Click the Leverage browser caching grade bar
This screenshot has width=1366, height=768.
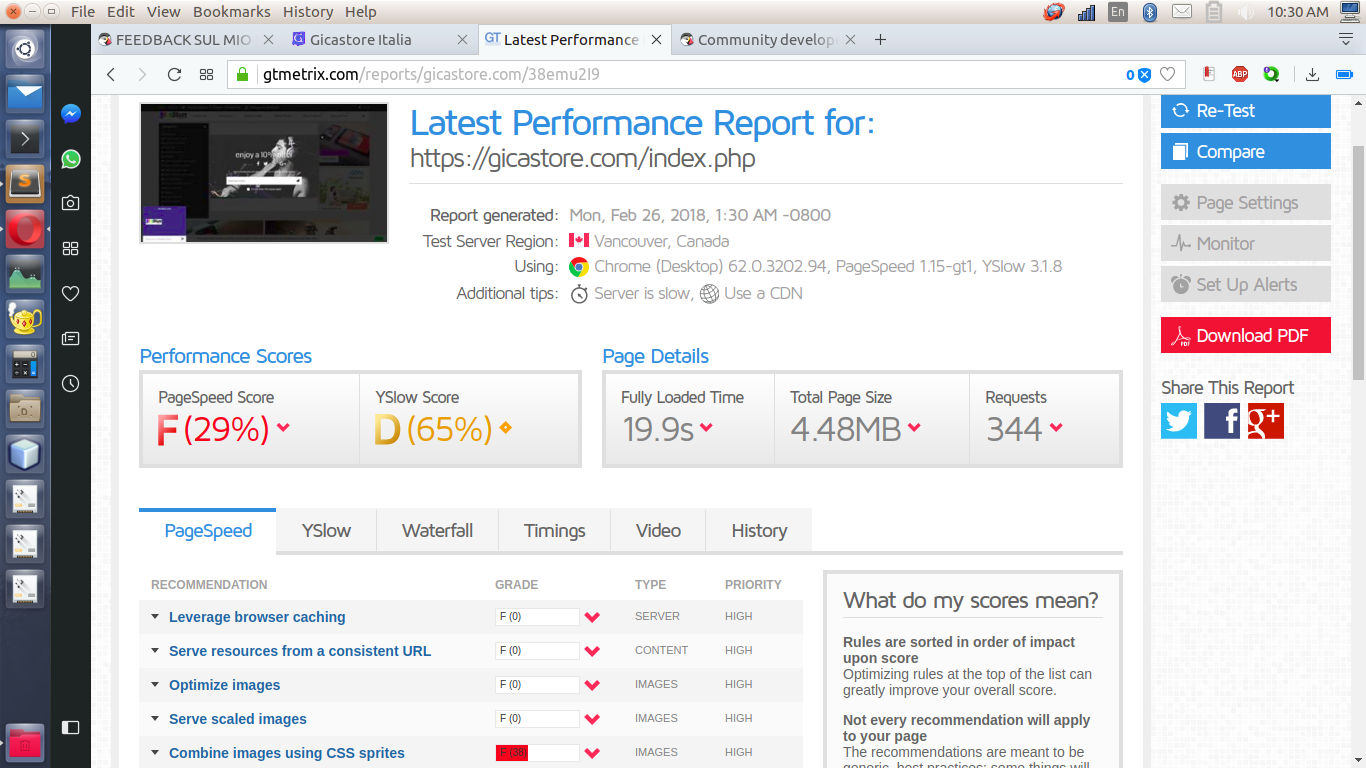[537, 617]
